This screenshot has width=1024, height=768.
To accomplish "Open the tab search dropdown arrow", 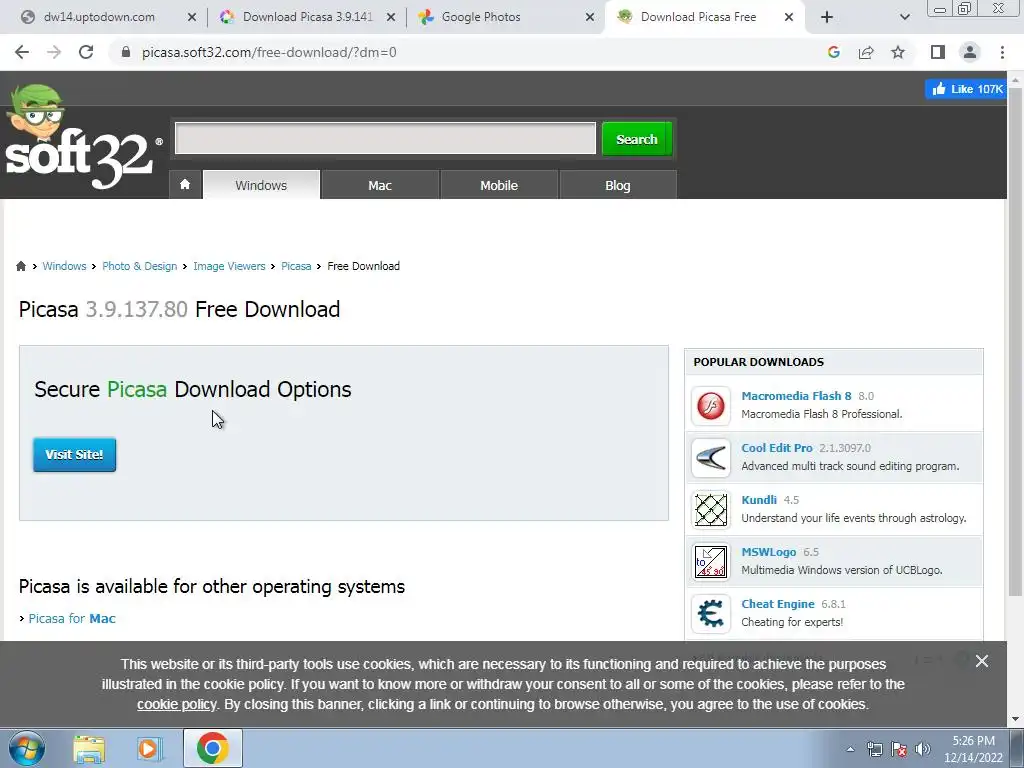I will pos(904,17).
